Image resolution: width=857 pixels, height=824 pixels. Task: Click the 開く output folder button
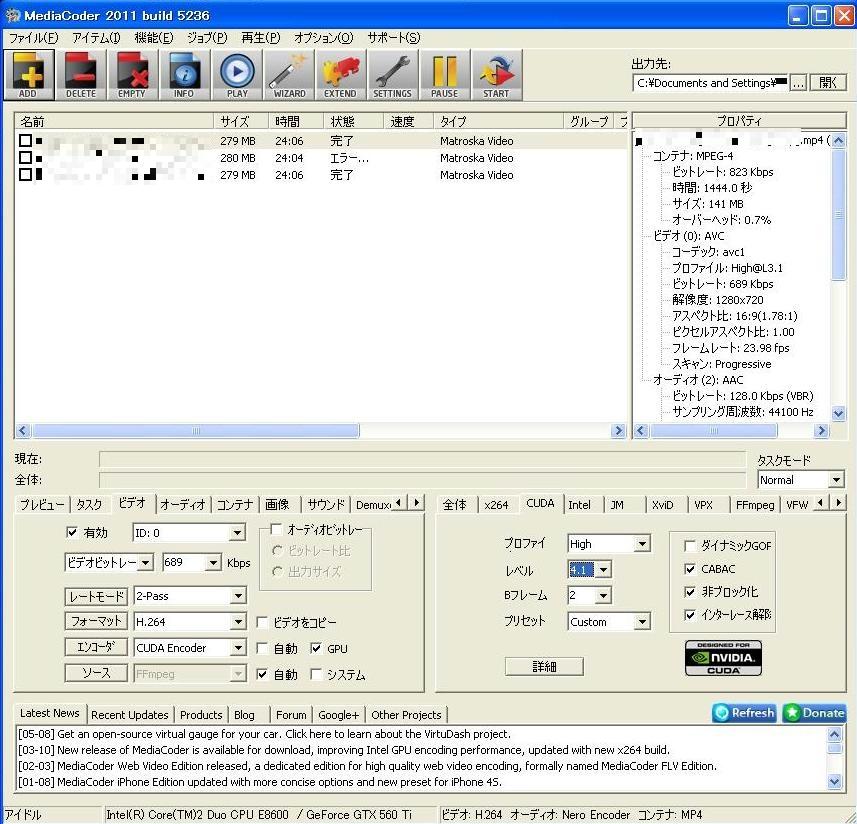[827, 83]
